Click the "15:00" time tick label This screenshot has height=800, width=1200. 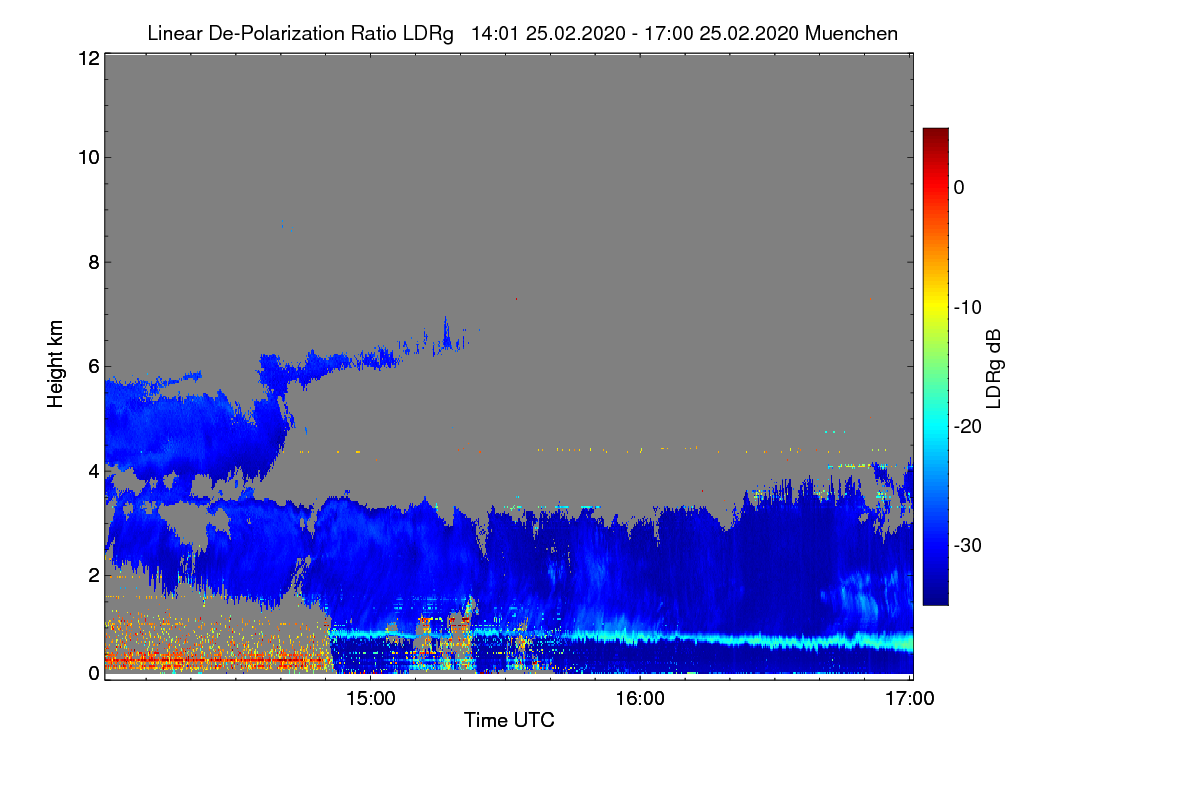tap(370, 699)
